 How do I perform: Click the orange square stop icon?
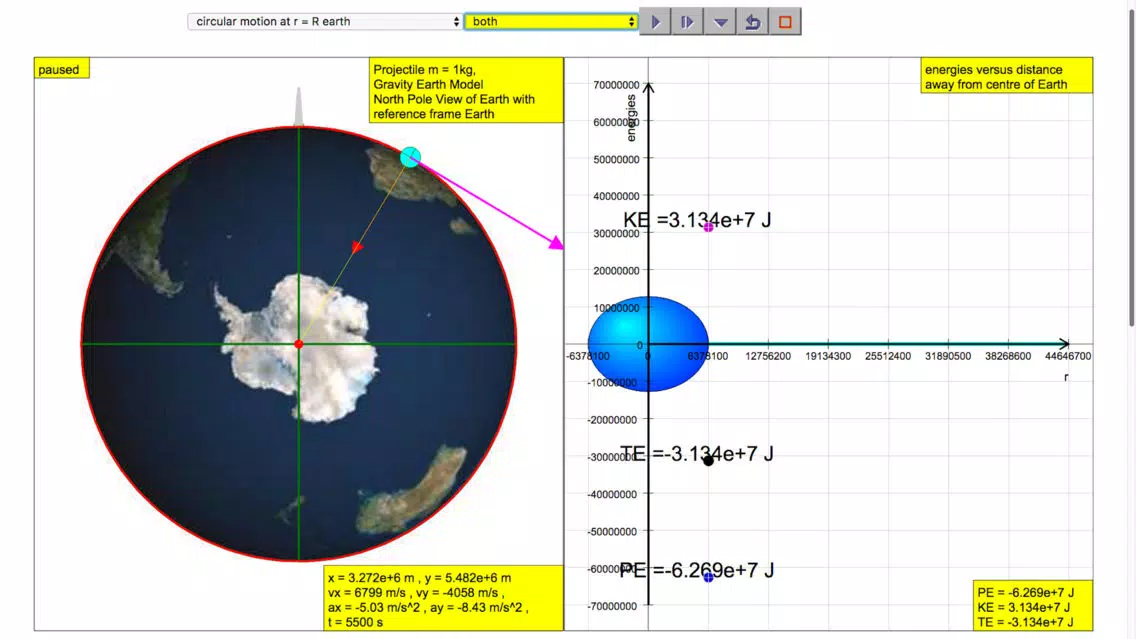[x=785, y=22]
